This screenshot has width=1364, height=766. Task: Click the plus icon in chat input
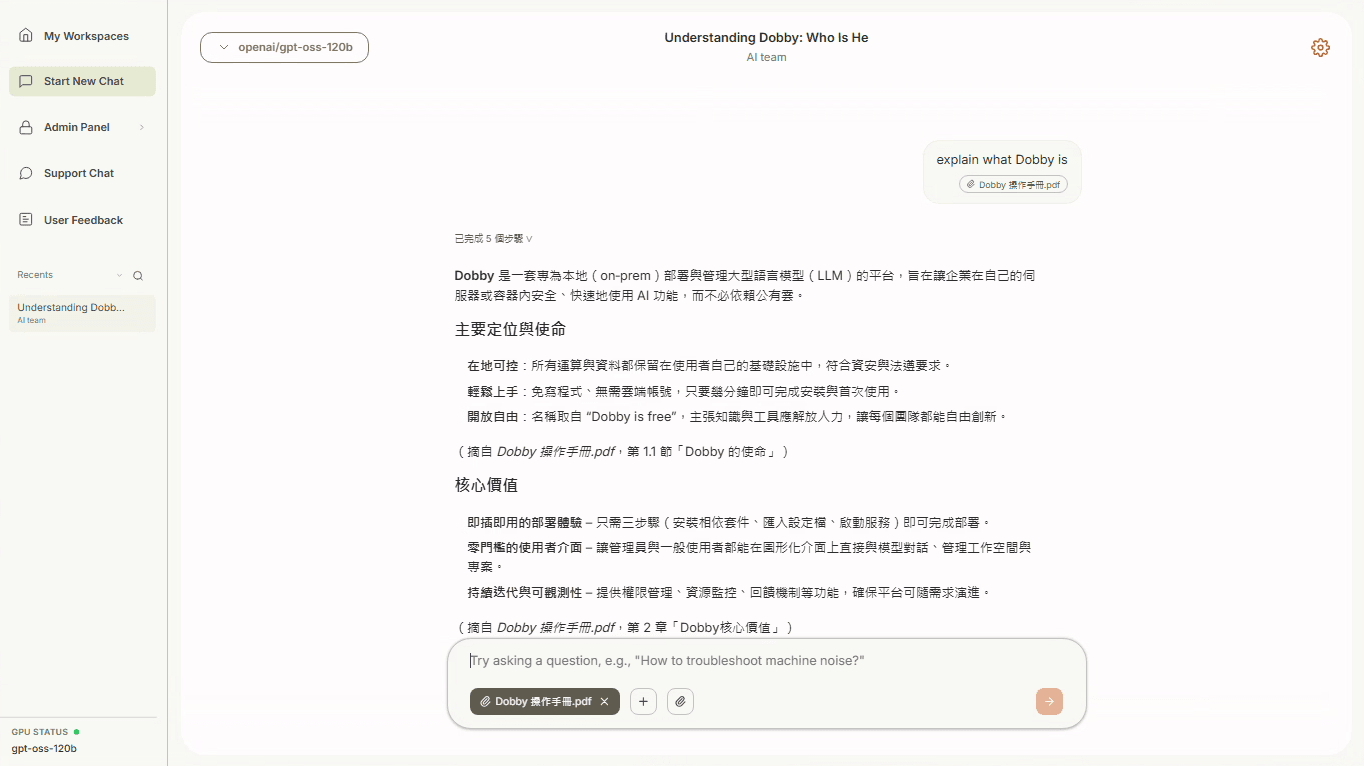[x=643, y=702]
